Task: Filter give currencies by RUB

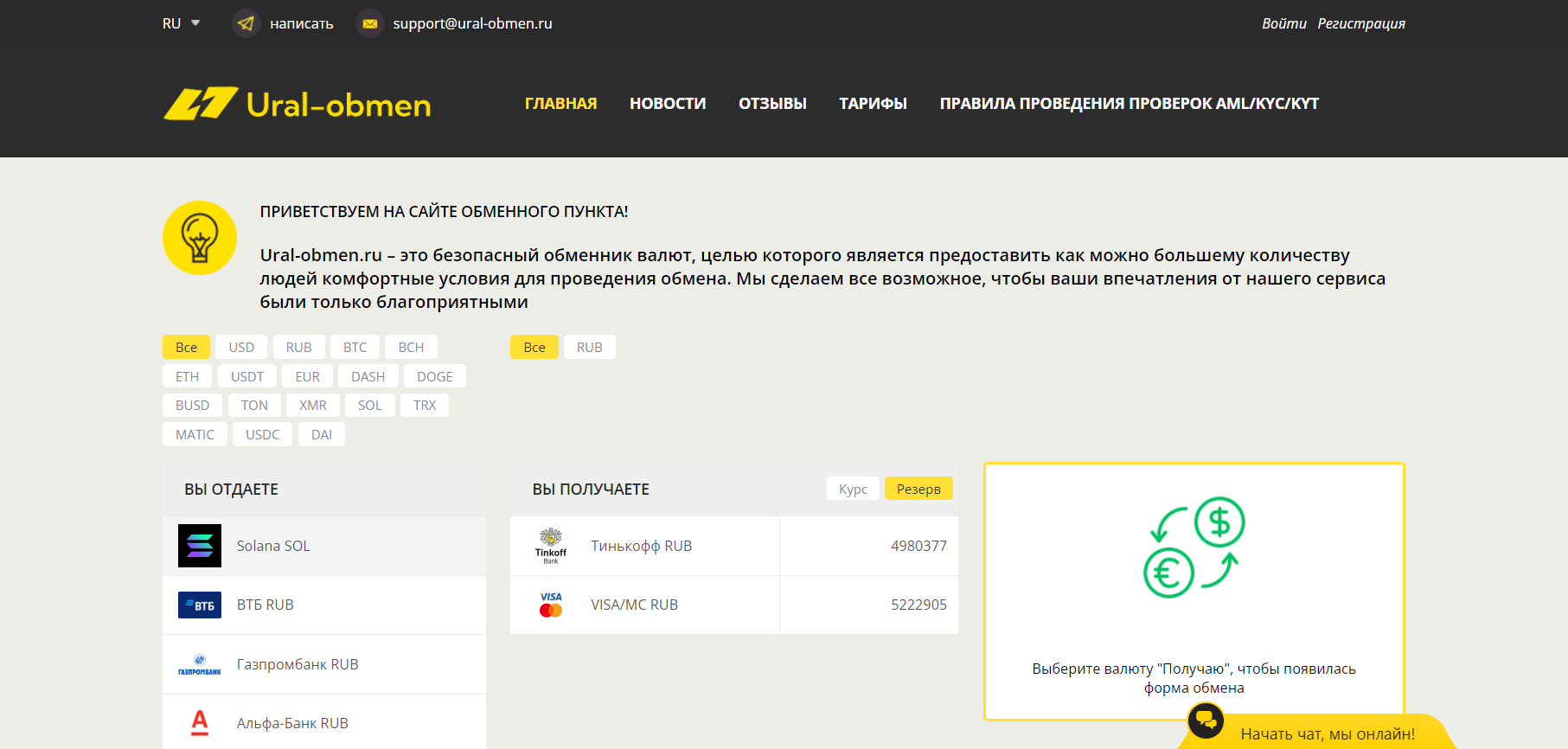Action: click(298, 347)
